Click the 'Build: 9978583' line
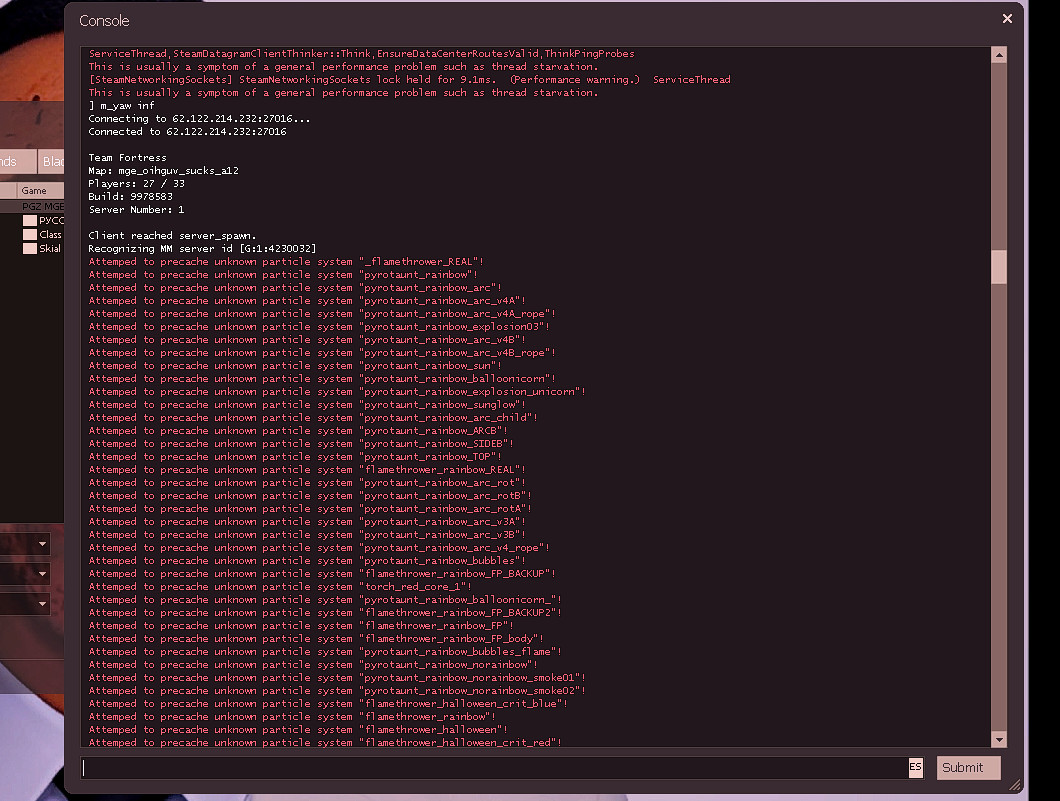This screenshot has height=801, width=1060. (x=130, y=196)
